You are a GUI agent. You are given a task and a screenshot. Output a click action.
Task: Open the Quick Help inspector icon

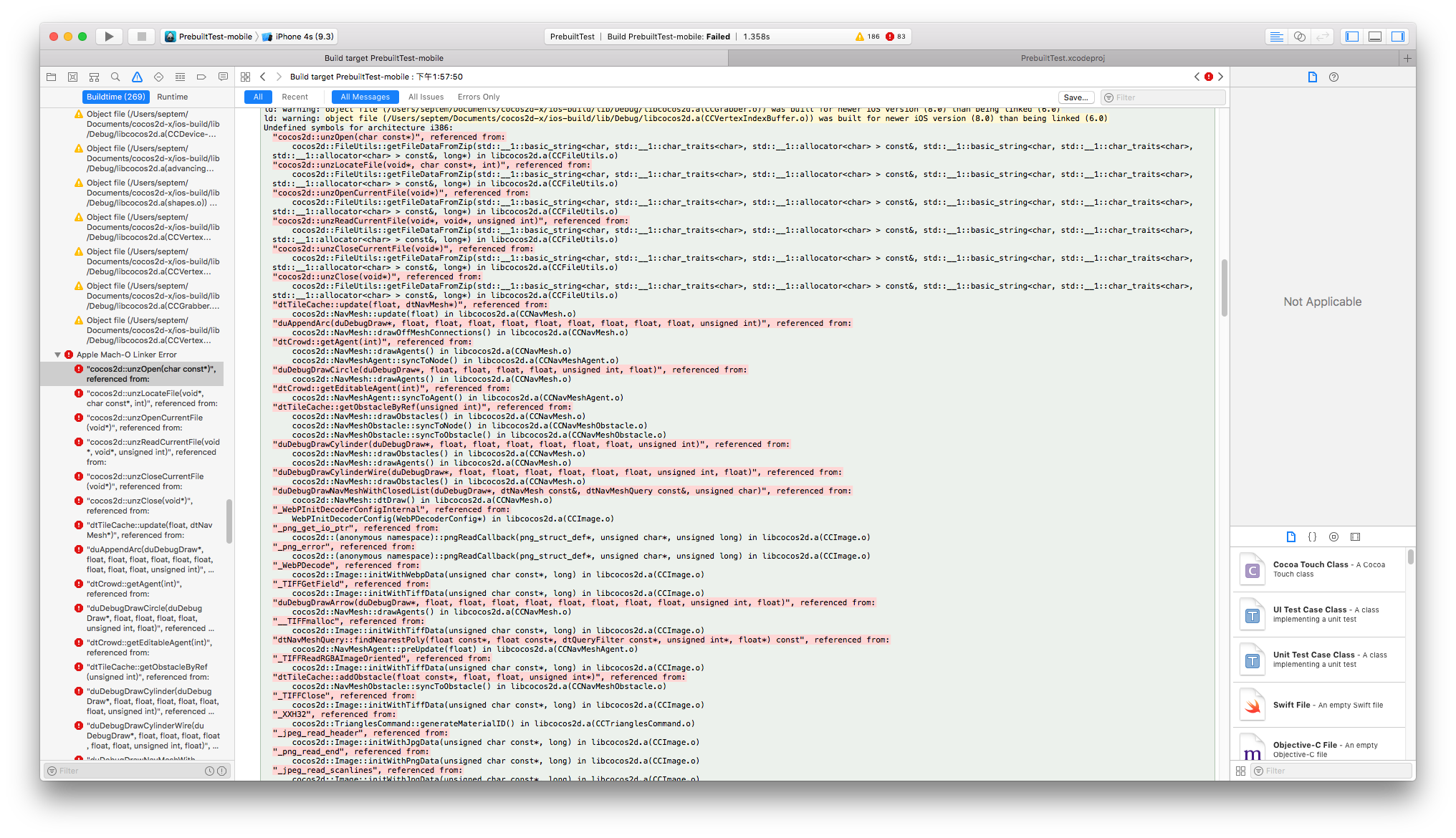click(1333, 77)
